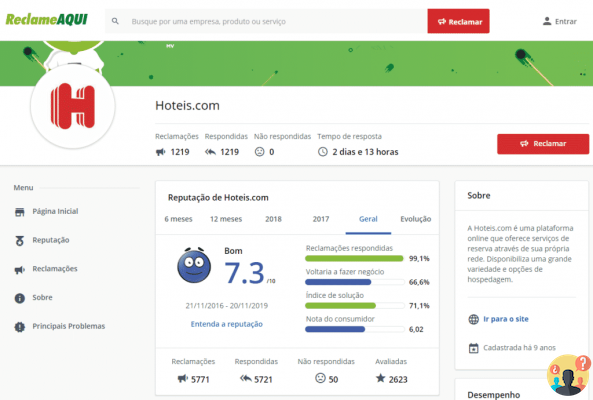The height and width of the screenshot is (400, 593).
Task: Click the medal icon for Reputação
Action: tap(20, 240)
